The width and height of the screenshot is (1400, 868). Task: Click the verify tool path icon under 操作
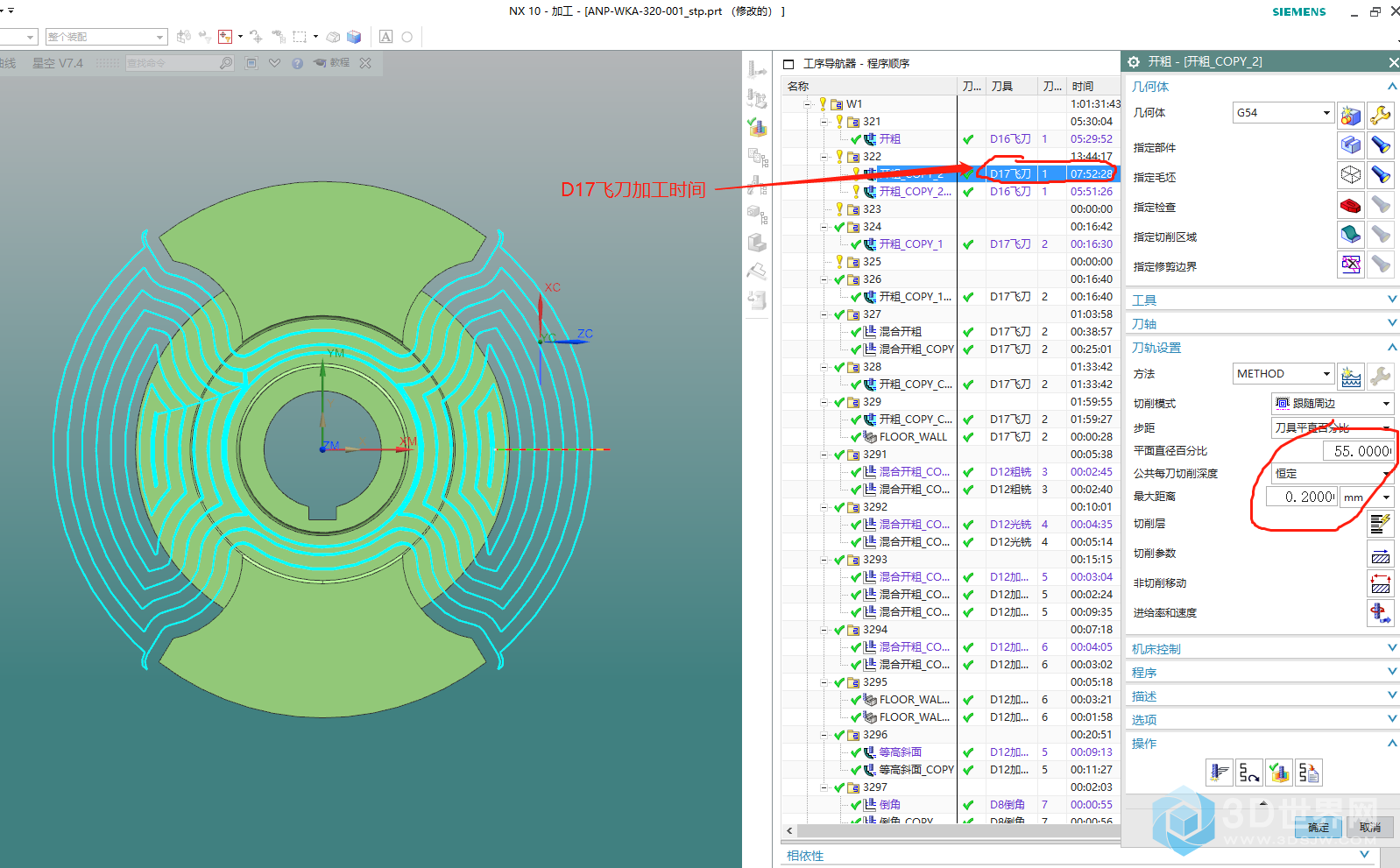[x=1279, y=773]
